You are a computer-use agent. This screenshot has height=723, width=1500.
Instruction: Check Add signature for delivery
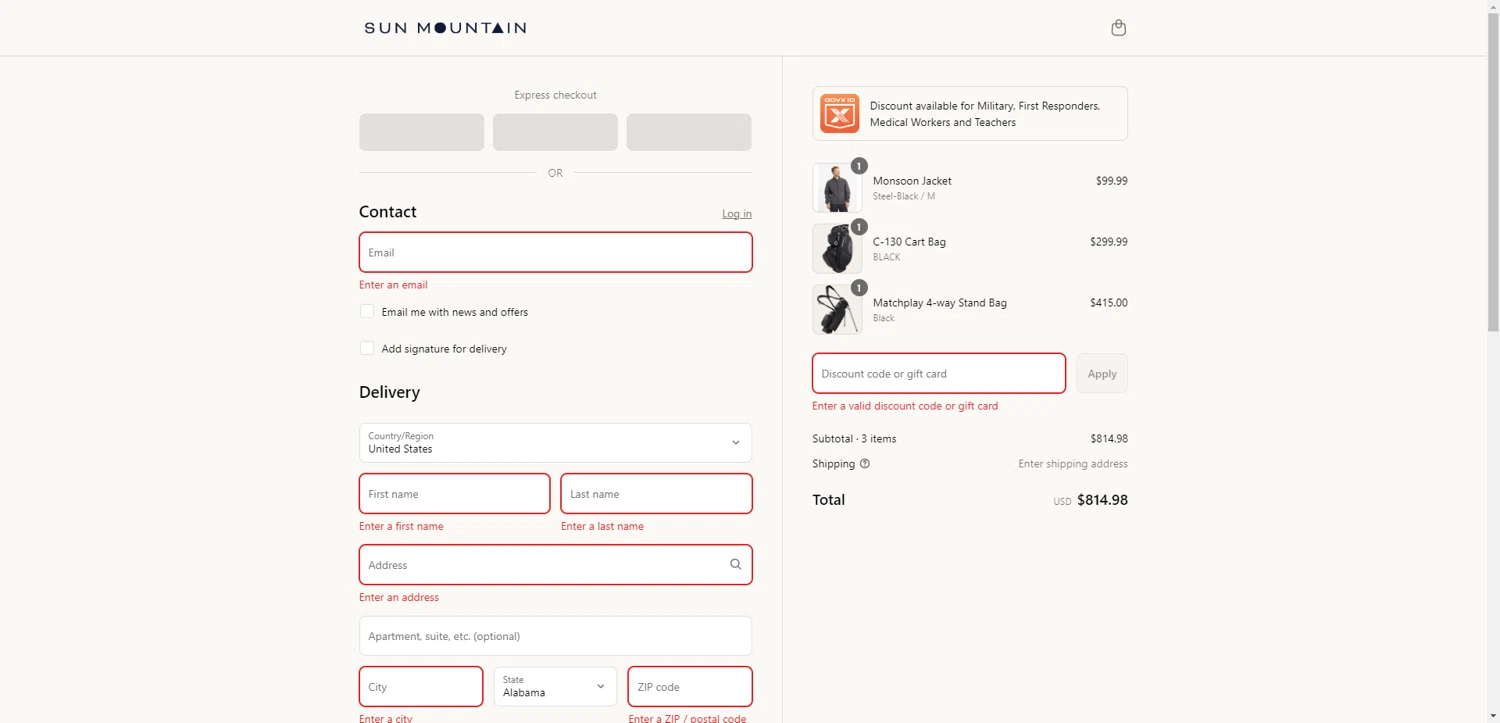click(367, 349)
